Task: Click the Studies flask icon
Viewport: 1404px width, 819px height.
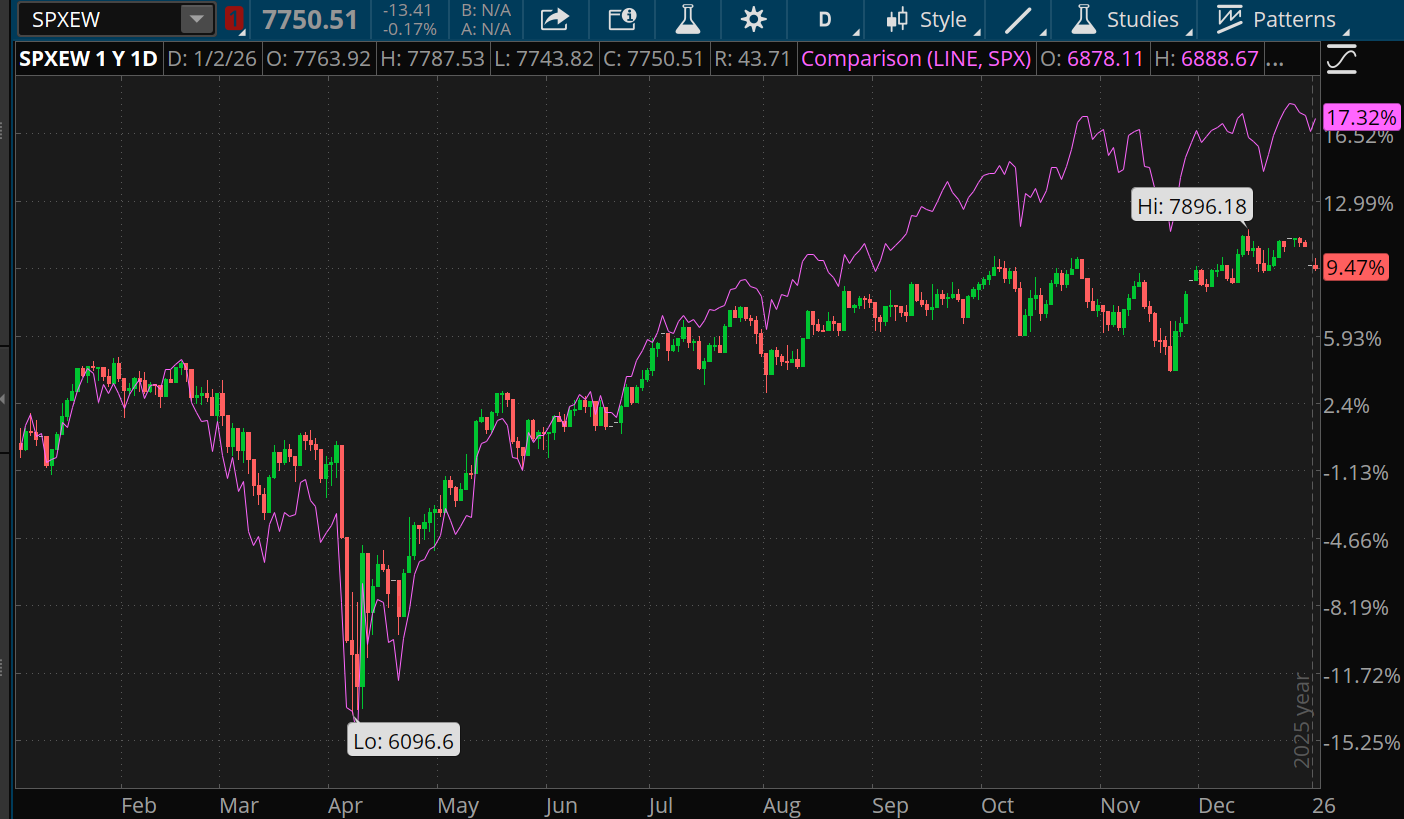Action: [x=1082, y=19]
